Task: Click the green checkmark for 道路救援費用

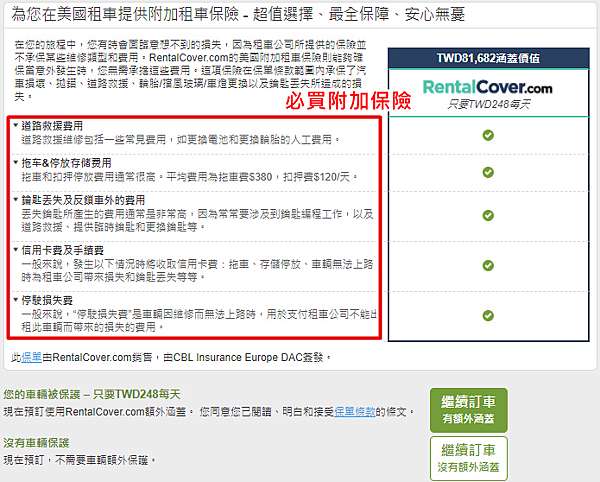Action: (x=488, y=135)
